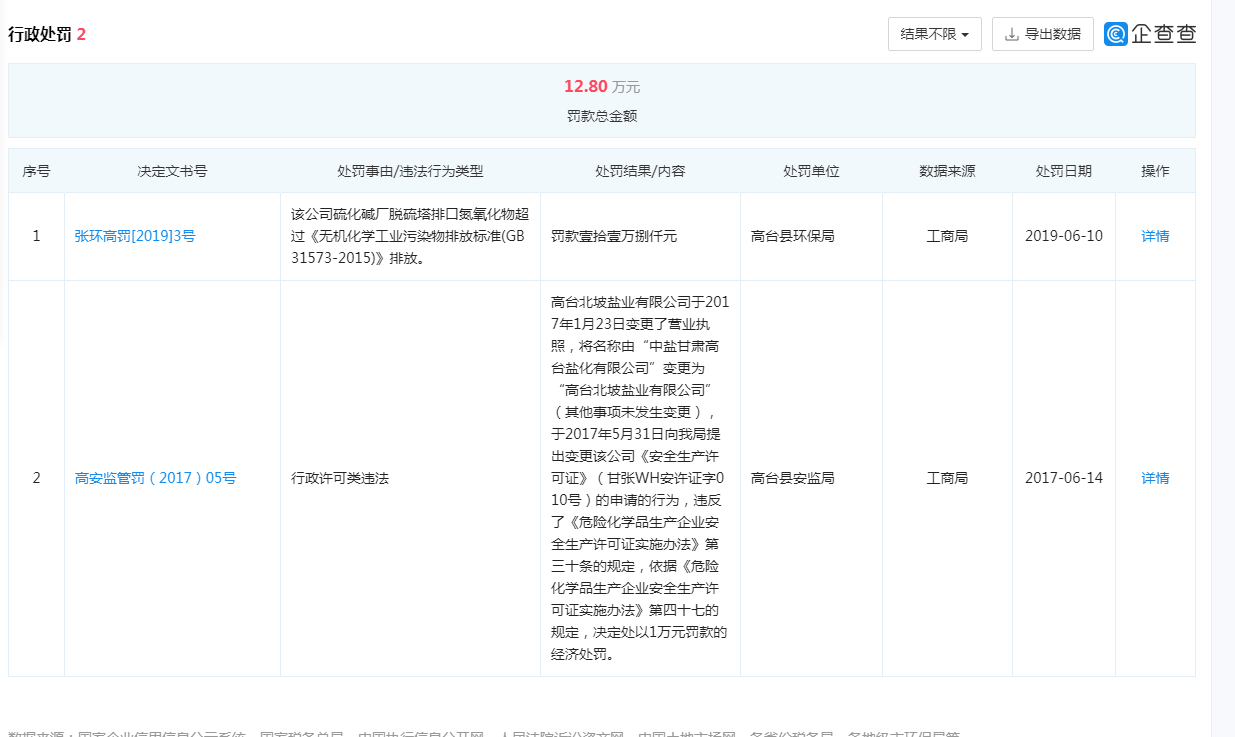Click the 导出数据 export button
This screenshot has width=1235, height=737.
click(x=1043, y=34)
